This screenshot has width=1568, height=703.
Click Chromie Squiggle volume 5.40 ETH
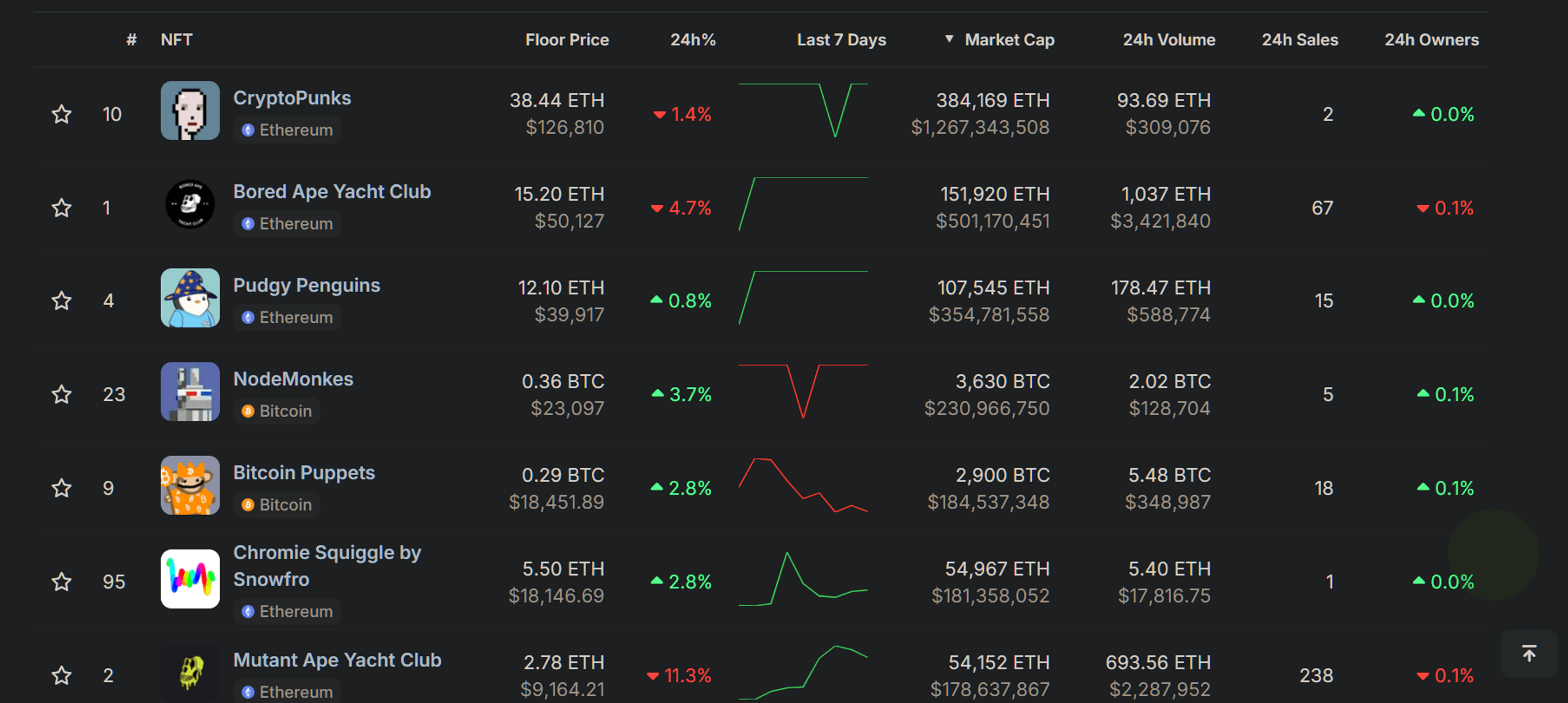1169,569
